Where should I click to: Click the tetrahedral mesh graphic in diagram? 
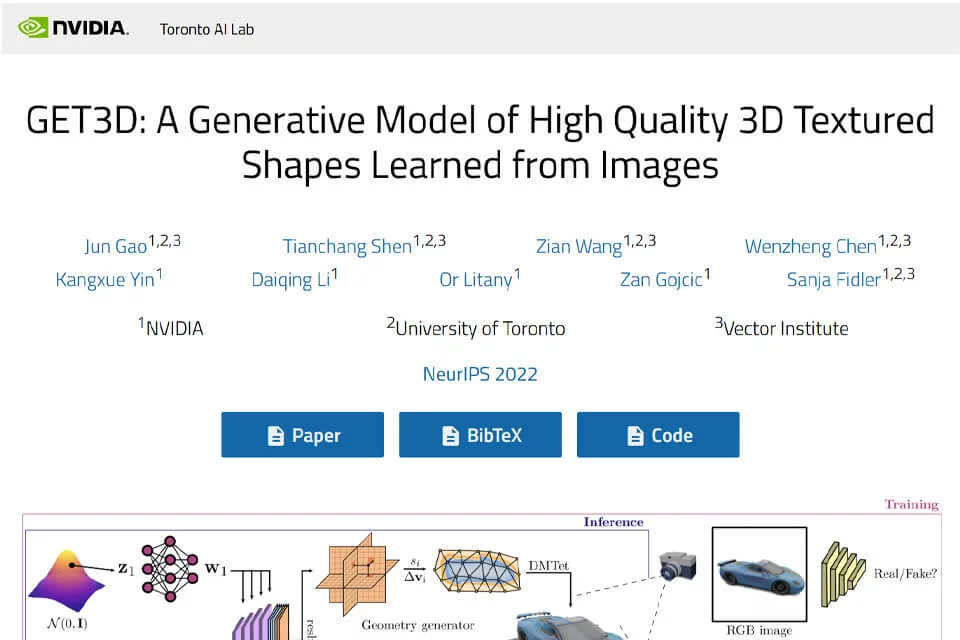[x=477, y=570]
